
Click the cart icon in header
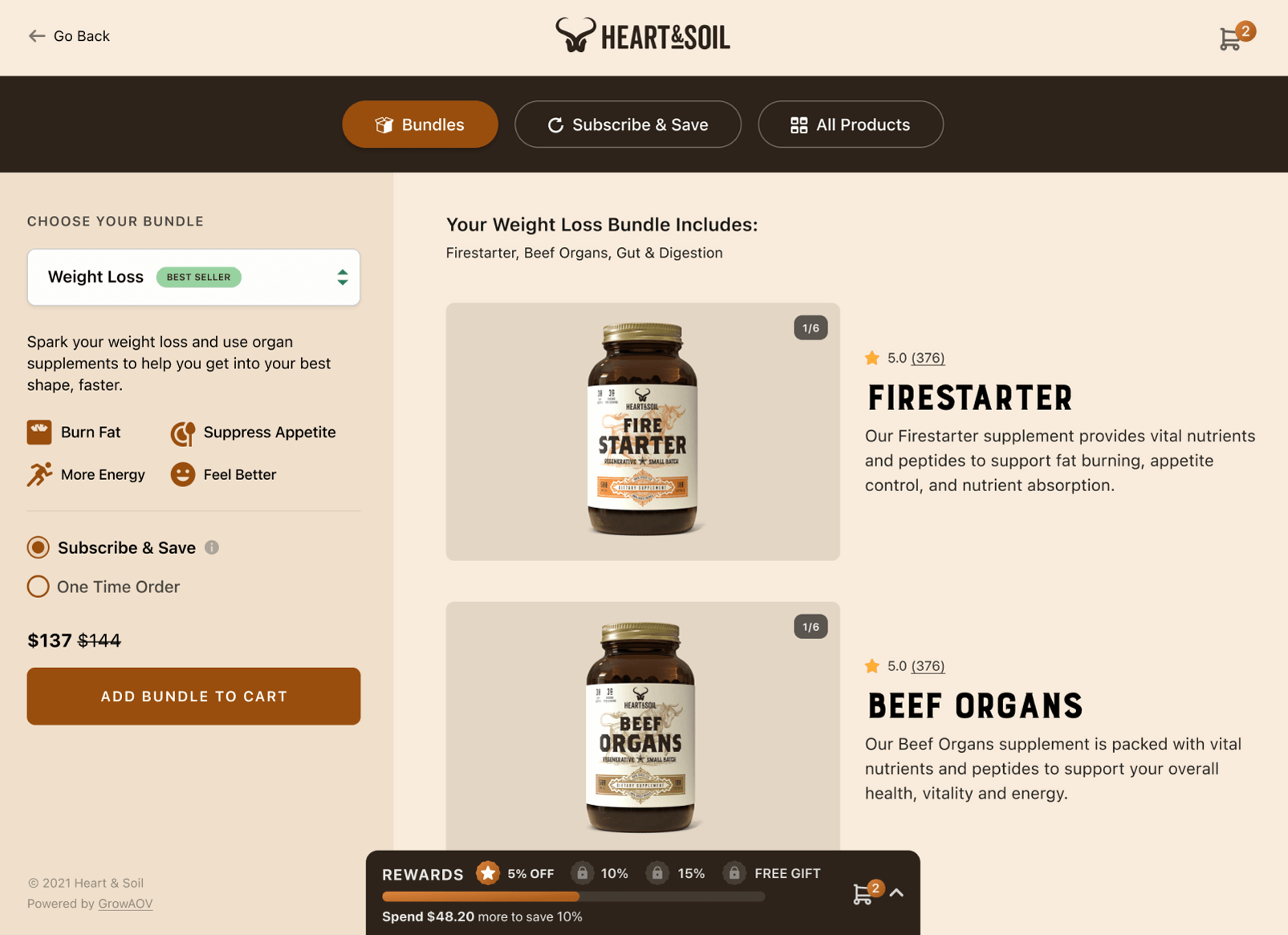coord(1231,38)
